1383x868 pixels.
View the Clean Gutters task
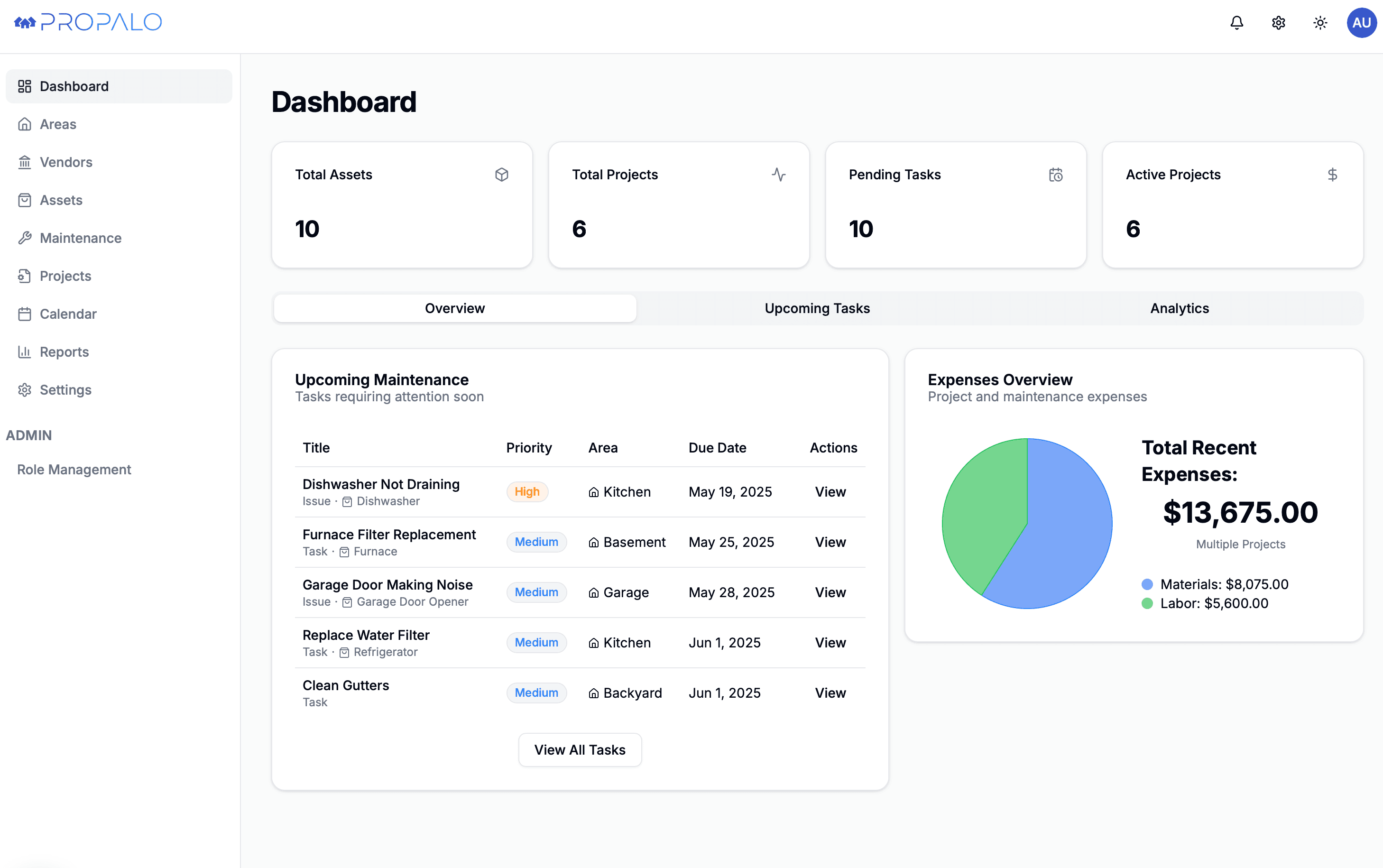click(x=830, y=693)
